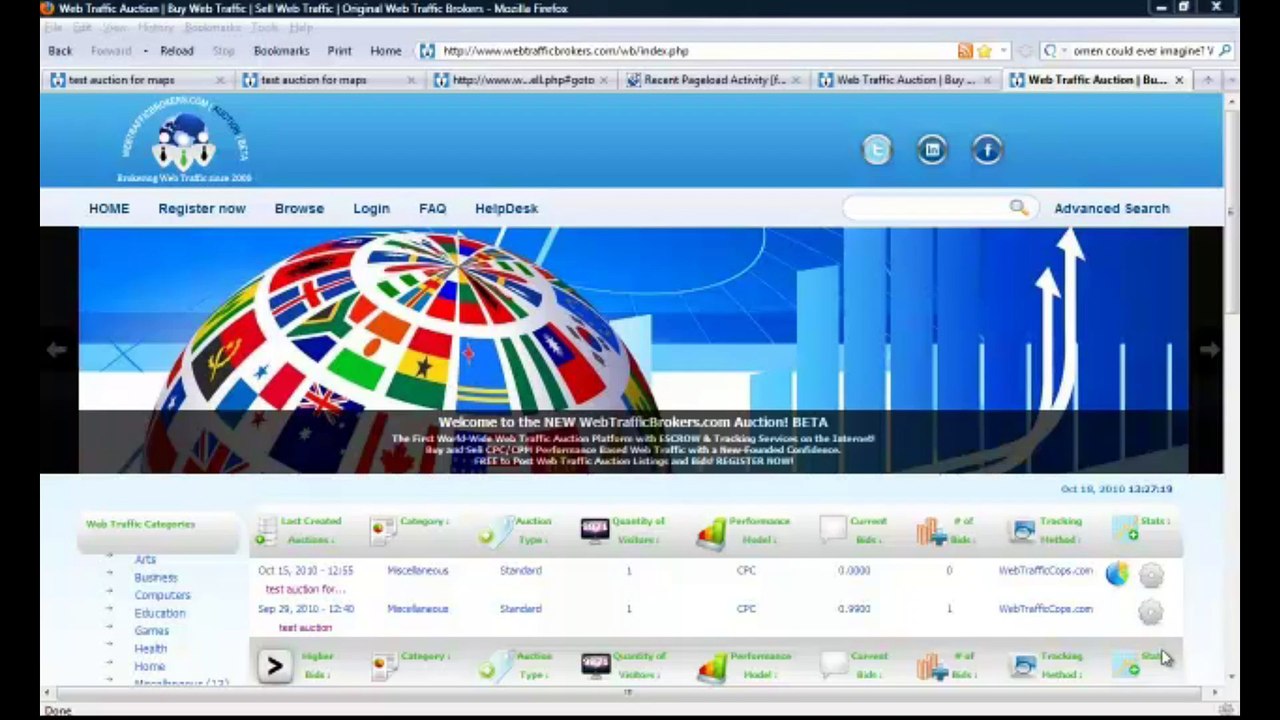Viewport: 1280px width, 720px height.
Task: Open the Register now page
Action: pos(202,208)
